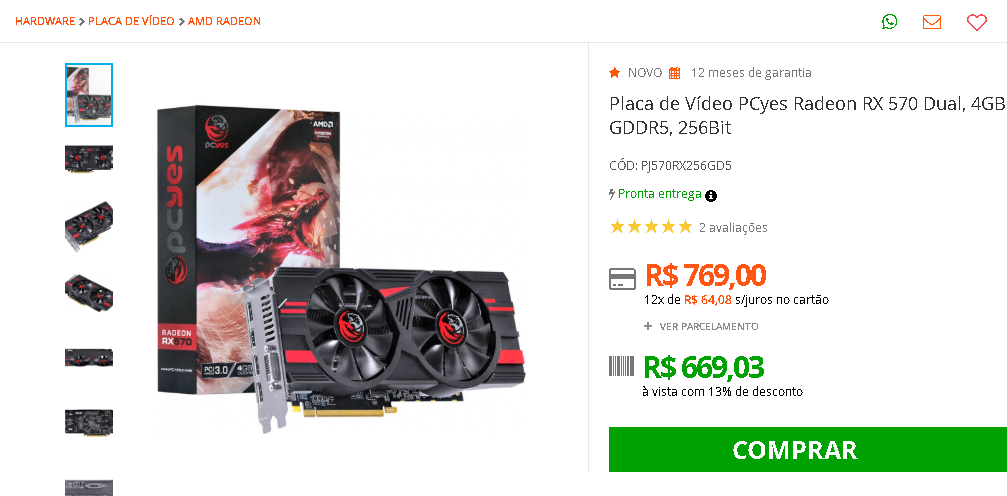The height and width of the screenshot is (496, 1007).
Task: Open AMD RADEON category breadcrumb
Action: (224, 21)
